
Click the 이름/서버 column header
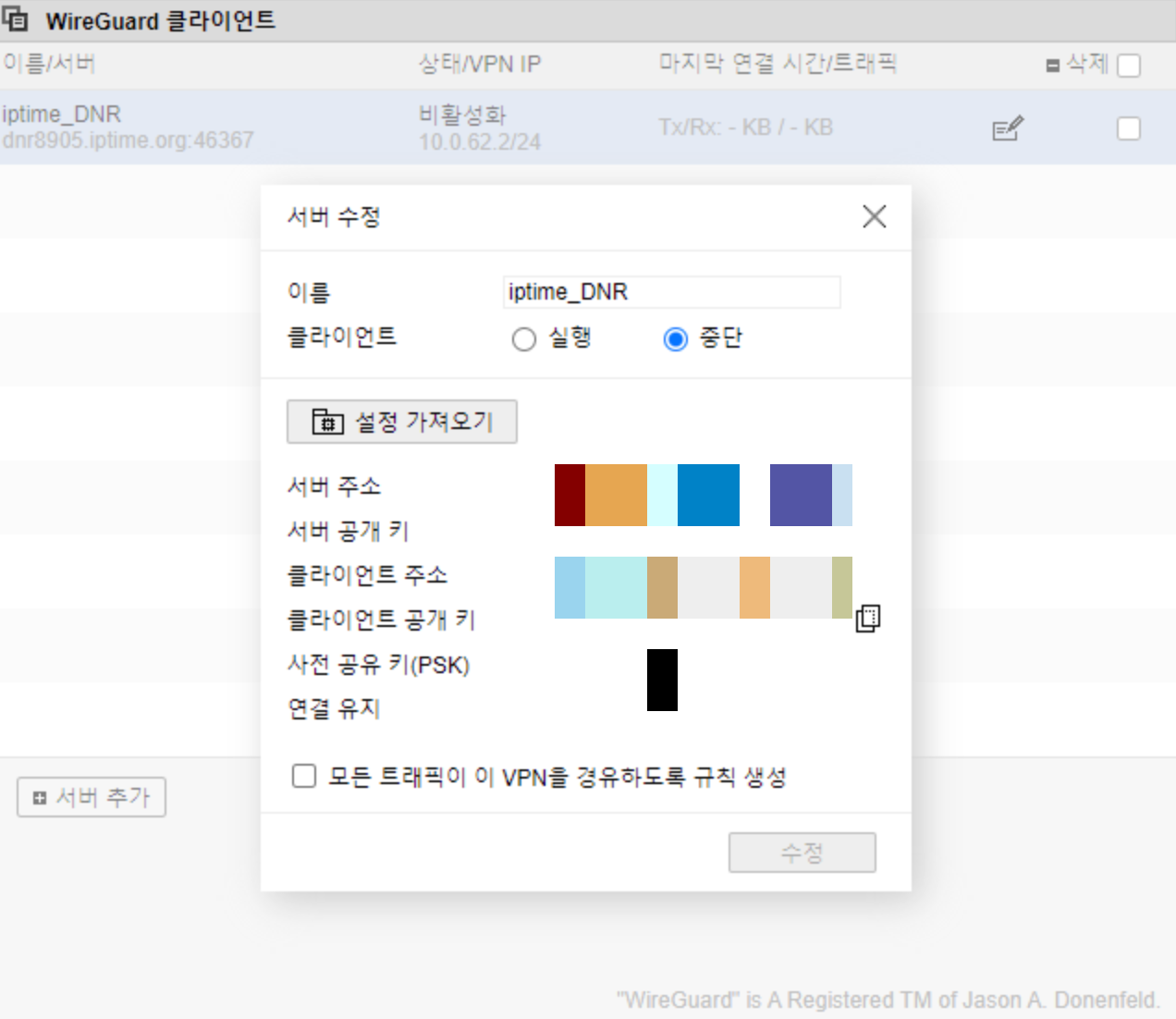(x=49, y=64)
